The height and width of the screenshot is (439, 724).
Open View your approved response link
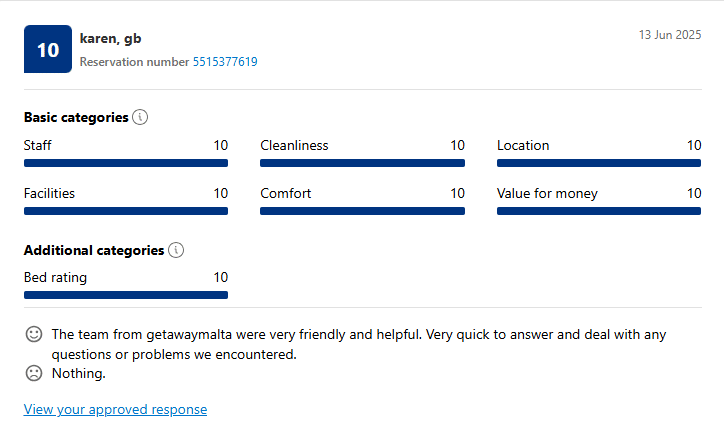coord(115,409)
